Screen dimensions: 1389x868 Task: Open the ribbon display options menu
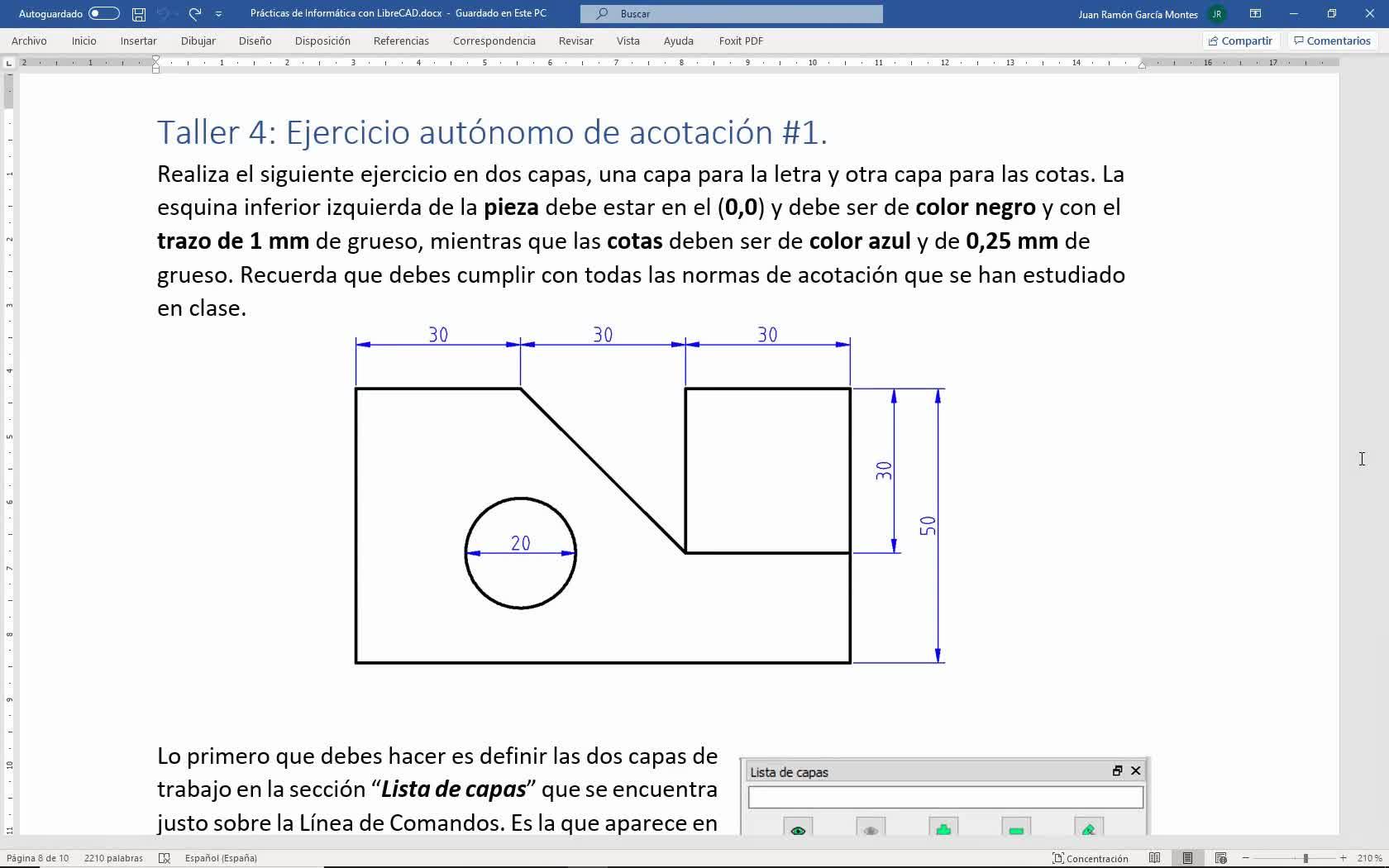1255,14
